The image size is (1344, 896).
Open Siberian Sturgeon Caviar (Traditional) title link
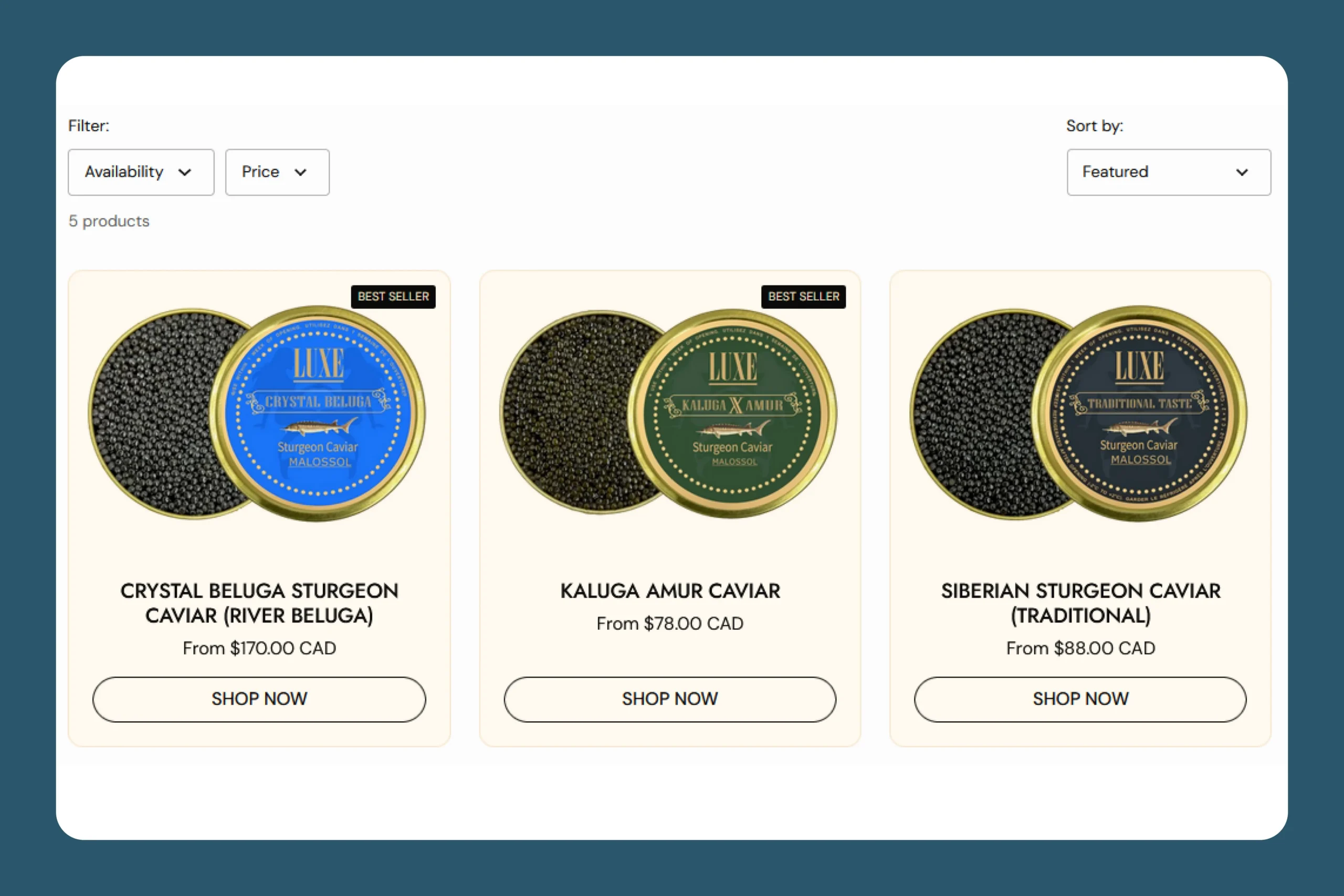tap(1080, 603)
